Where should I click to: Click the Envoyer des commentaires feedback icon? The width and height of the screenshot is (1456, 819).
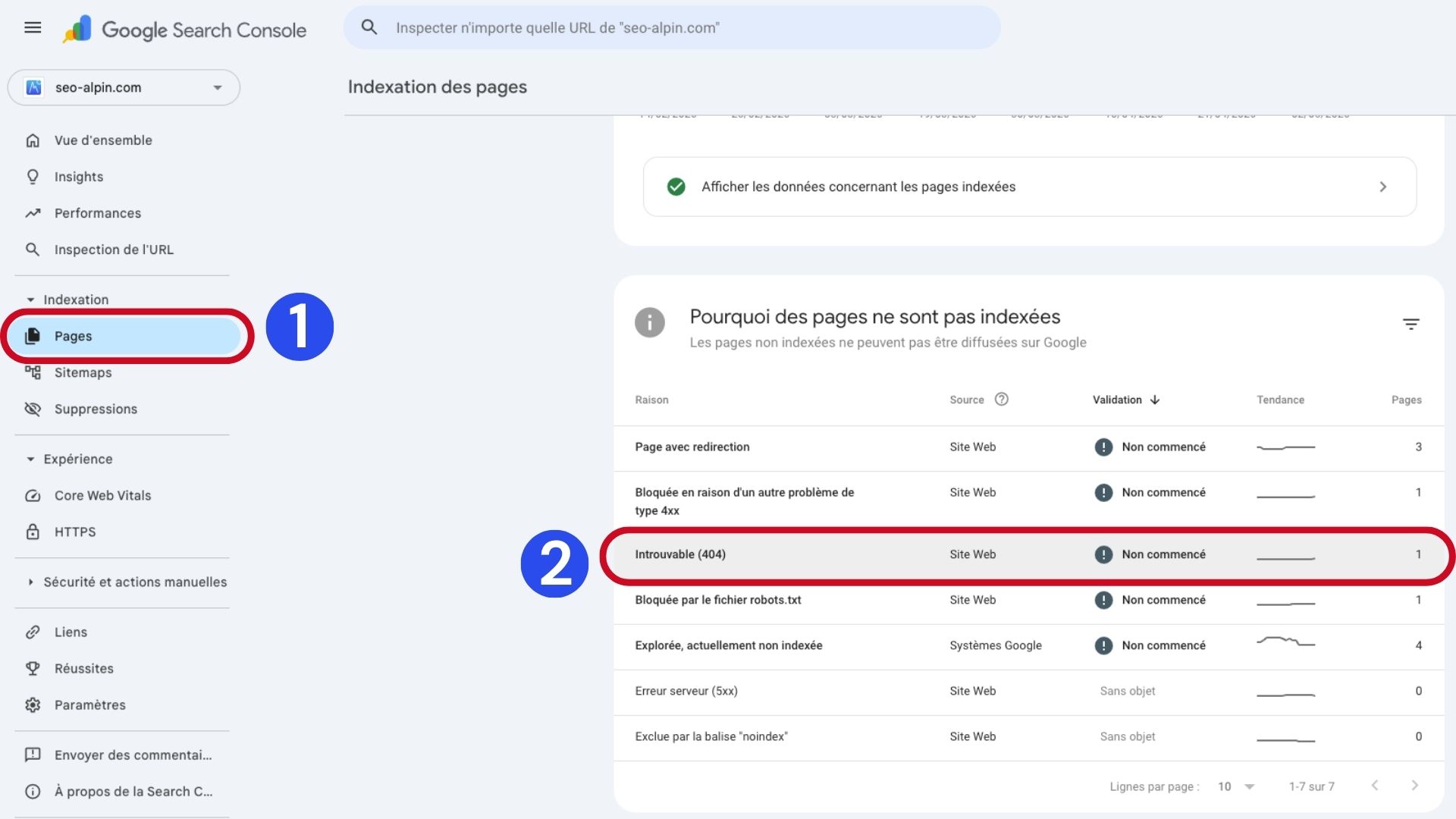tap(33, 755)
